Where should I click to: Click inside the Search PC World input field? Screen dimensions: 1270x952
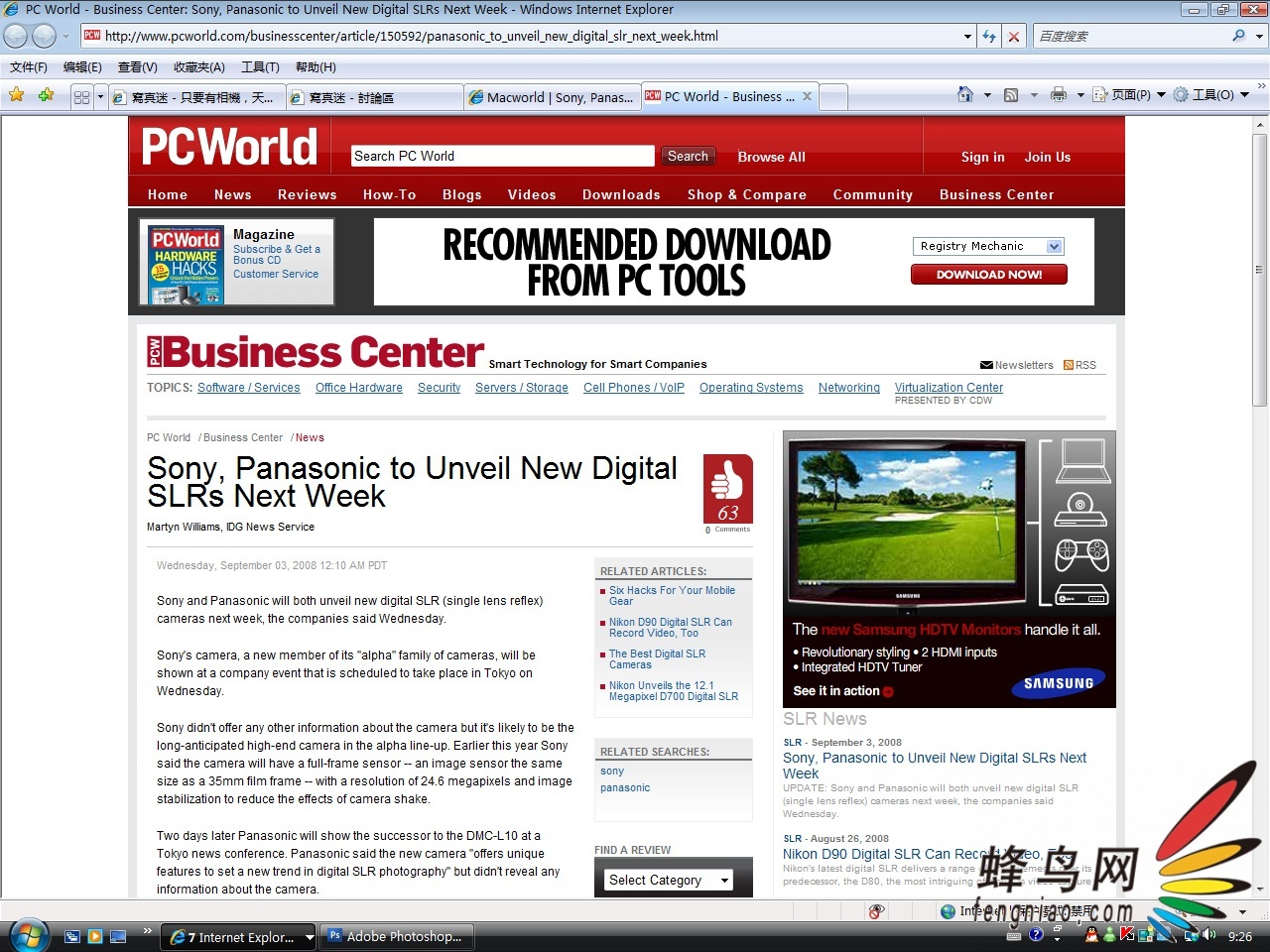tap(503, 156)
